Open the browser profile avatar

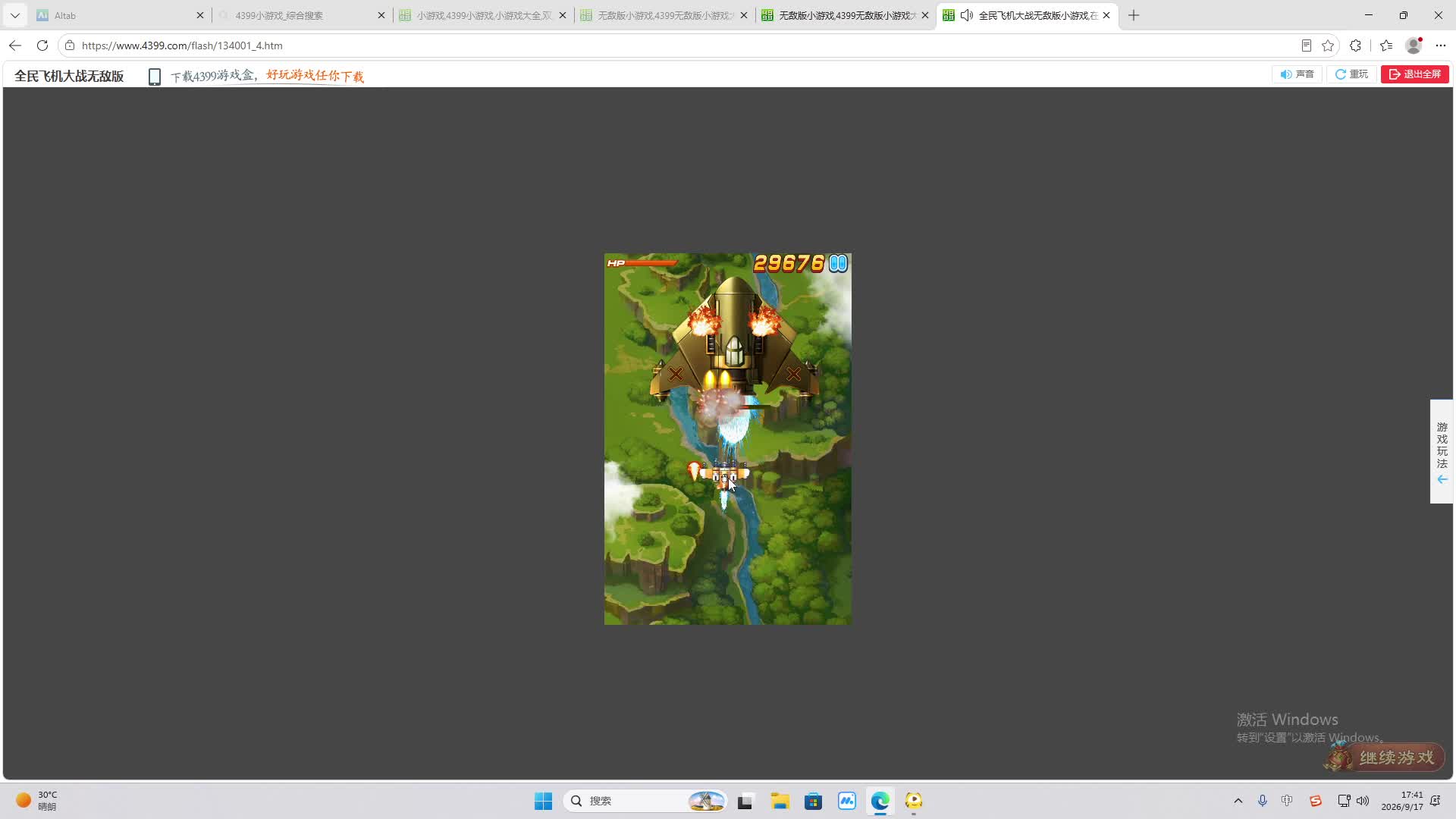pos(1414,45)
